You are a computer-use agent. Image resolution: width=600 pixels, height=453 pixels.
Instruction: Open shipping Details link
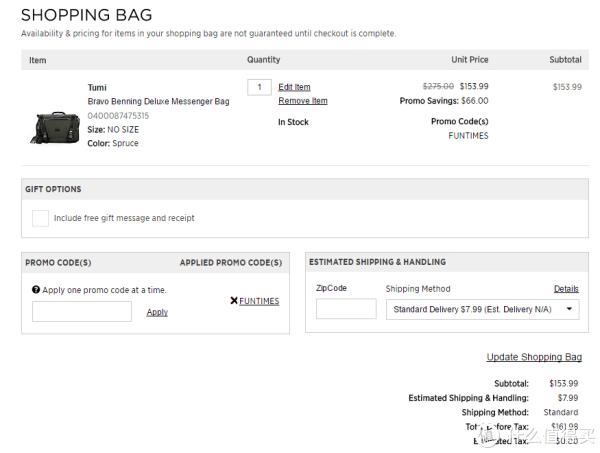[566, 289]
